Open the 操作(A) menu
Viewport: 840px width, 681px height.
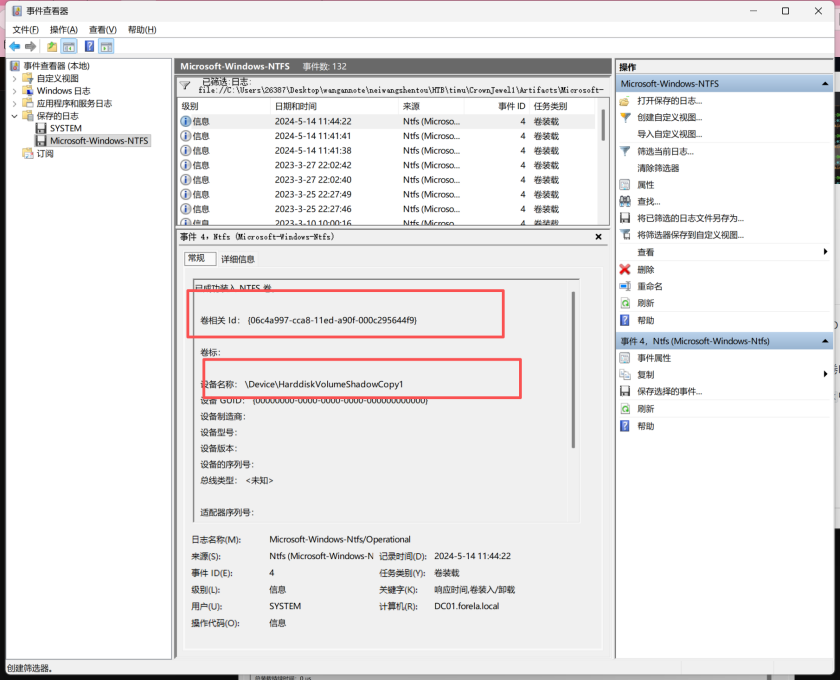pyautogui.click(x=64, y=30)
